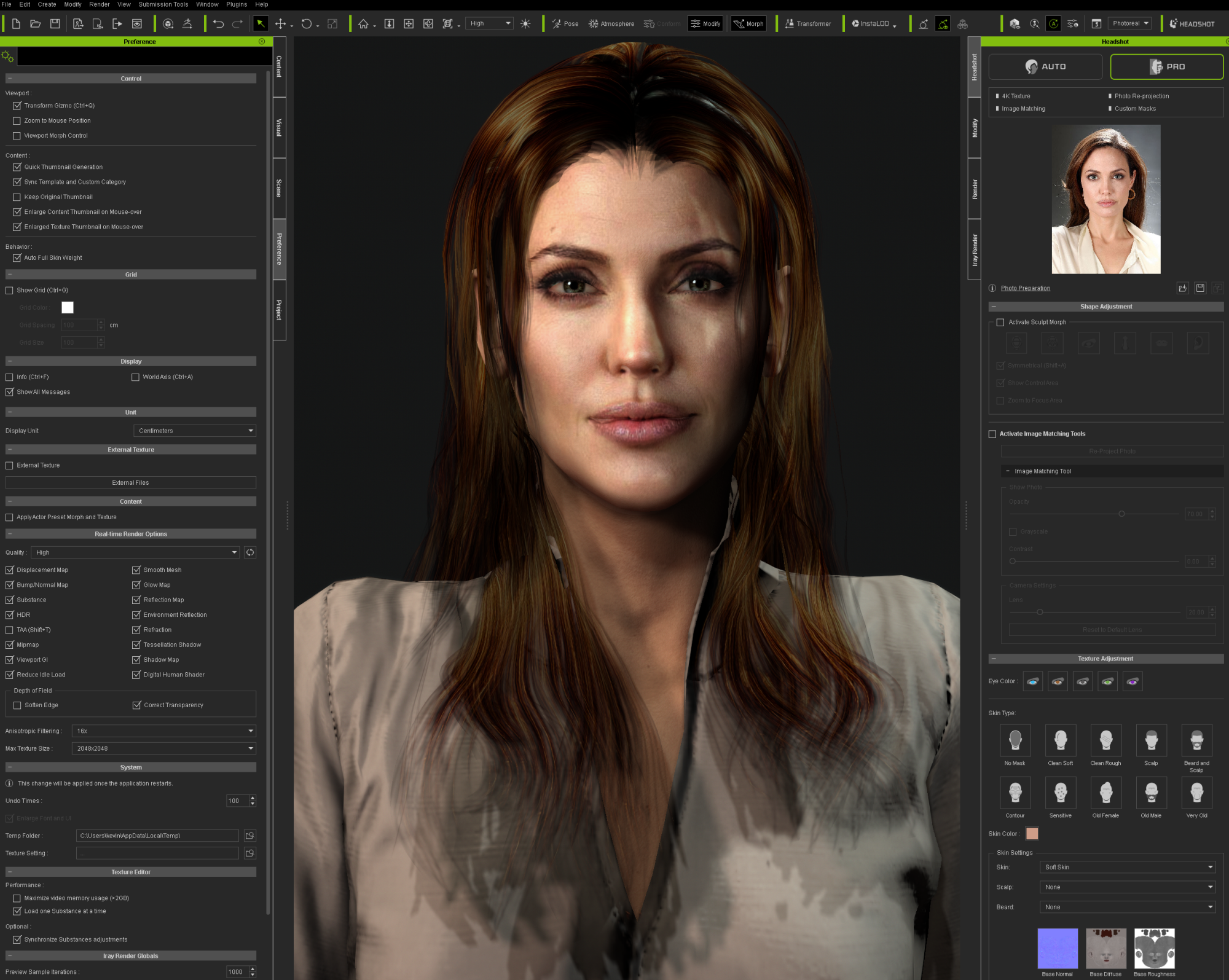Screen dimensions: 1229x980
Task: Browse for Temp Folder location
Action: click(x=249, y=836)
